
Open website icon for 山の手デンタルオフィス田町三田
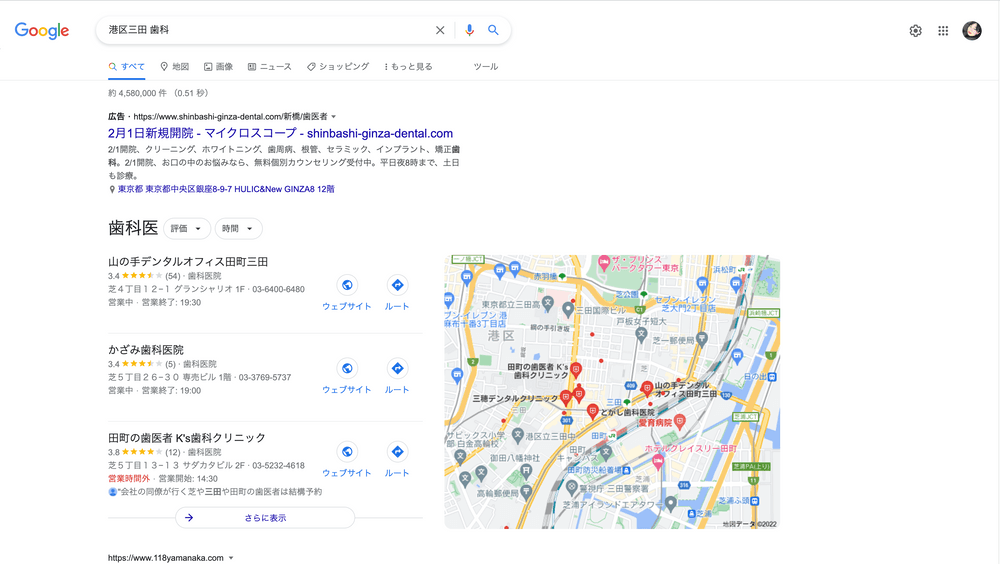tap(346, 285)
